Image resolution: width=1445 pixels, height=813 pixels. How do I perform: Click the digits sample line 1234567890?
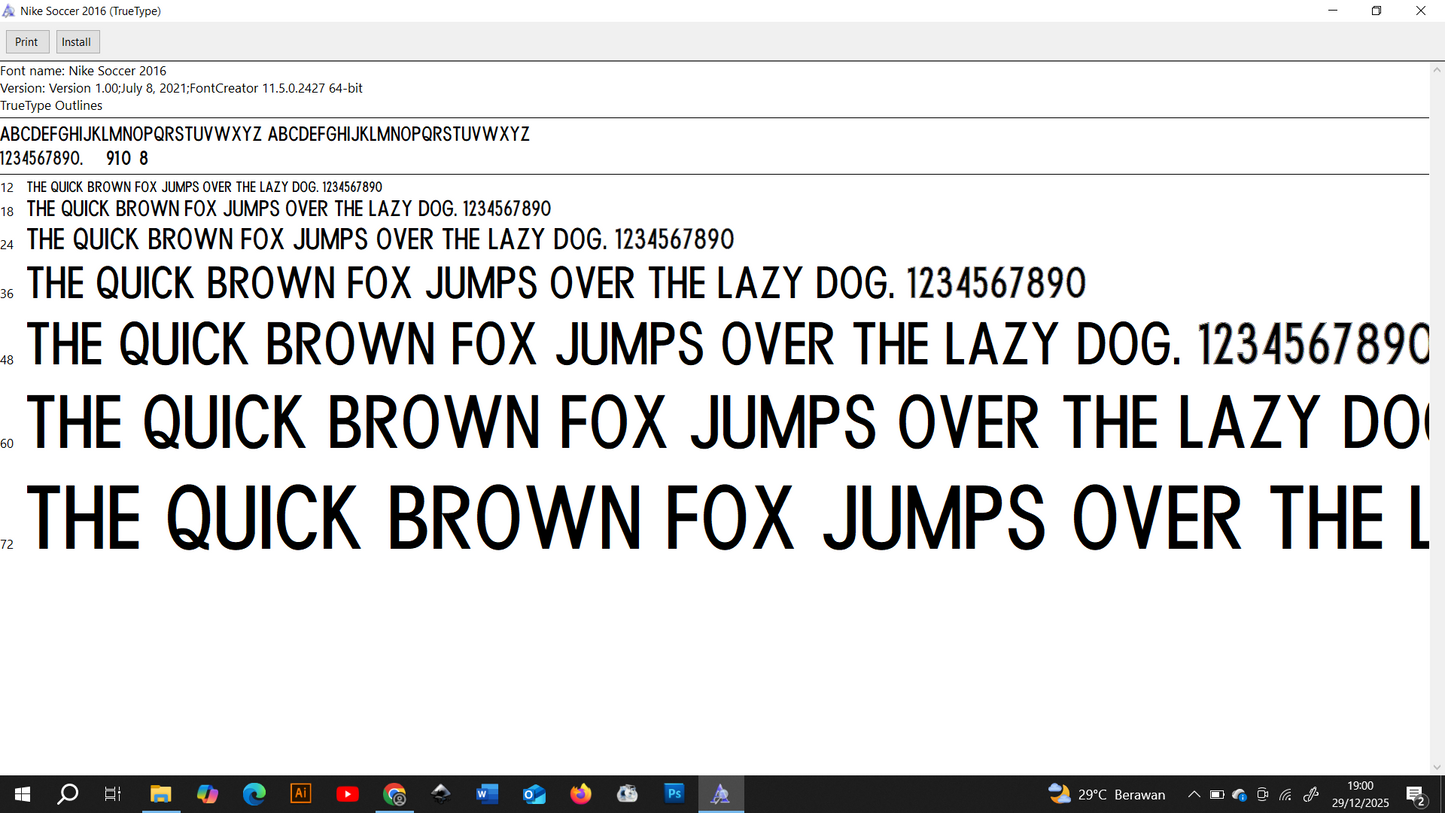[74, 158]
